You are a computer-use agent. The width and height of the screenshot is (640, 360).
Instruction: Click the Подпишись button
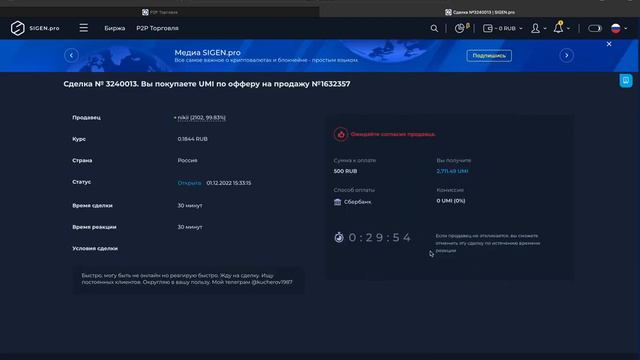(x=489, y=56)
